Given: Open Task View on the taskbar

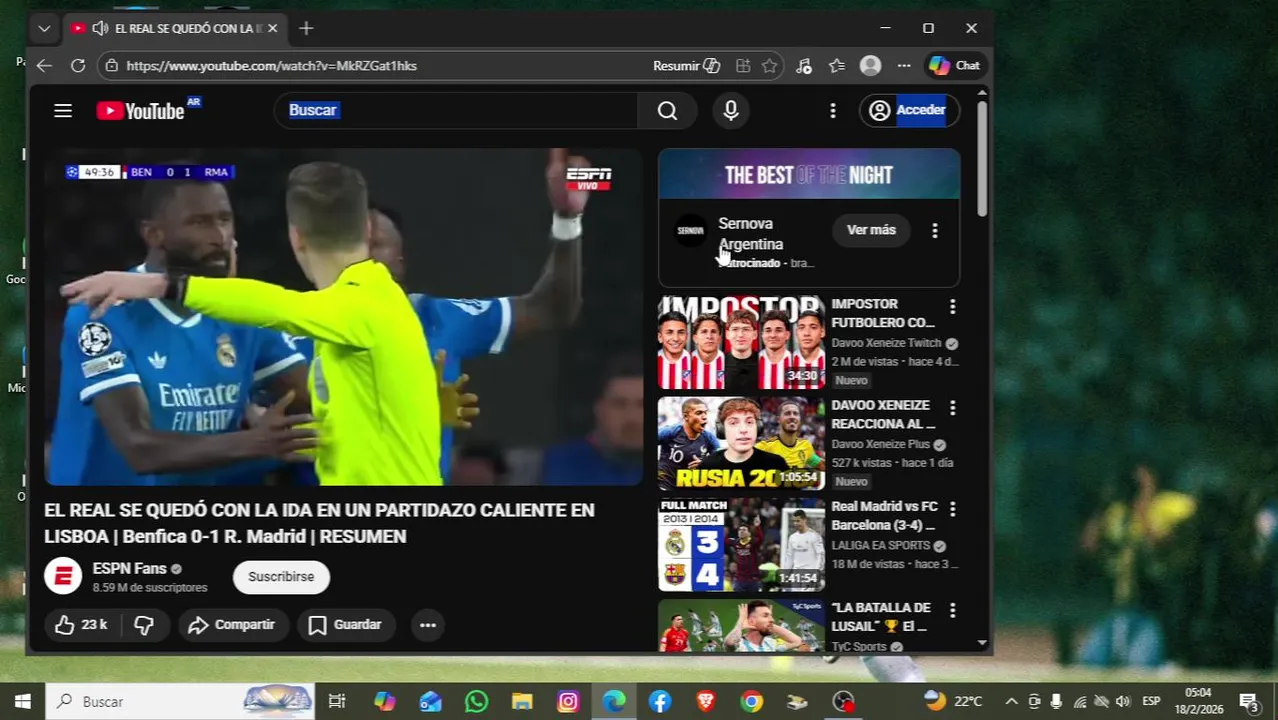Looking at the screenshot, I should [337, 701].
